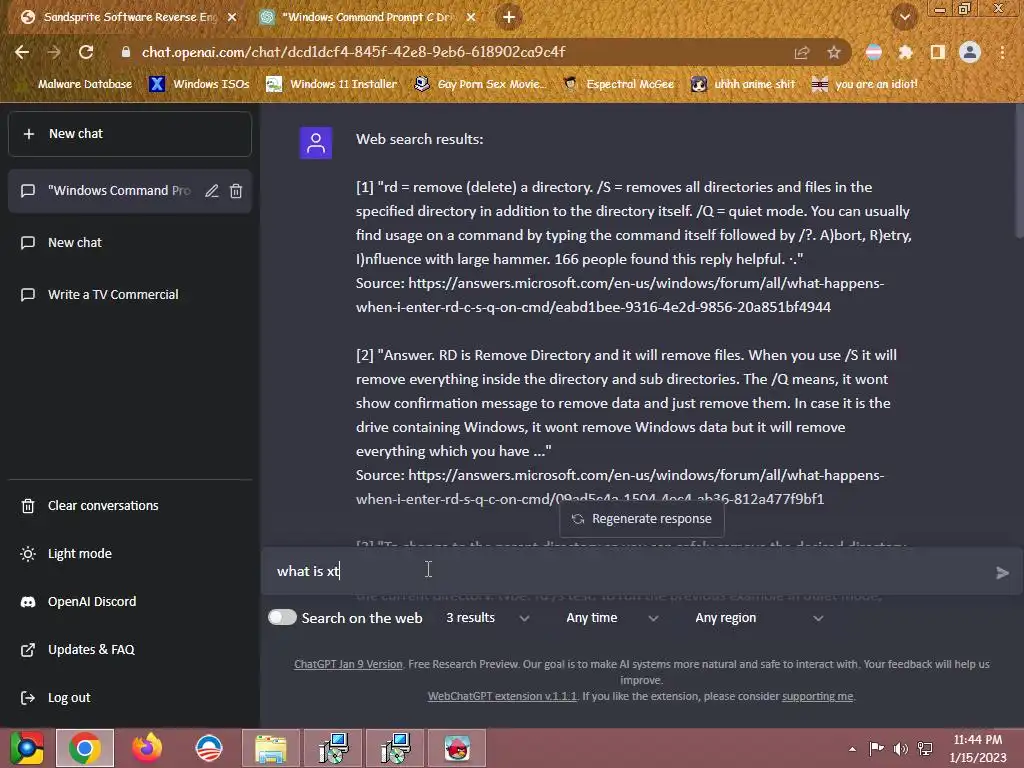This screenshot has height=768, width=1024.
Task: Click the user avatar icon beside the message
Action: [x=316, y=143]
